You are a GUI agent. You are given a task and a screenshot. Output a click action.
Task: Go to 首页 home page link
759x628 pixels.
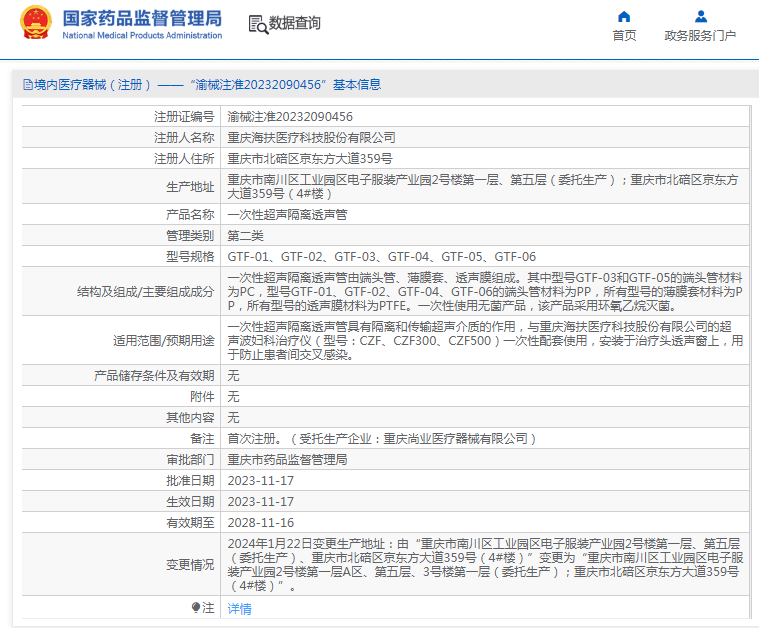(x=624, y=35)
